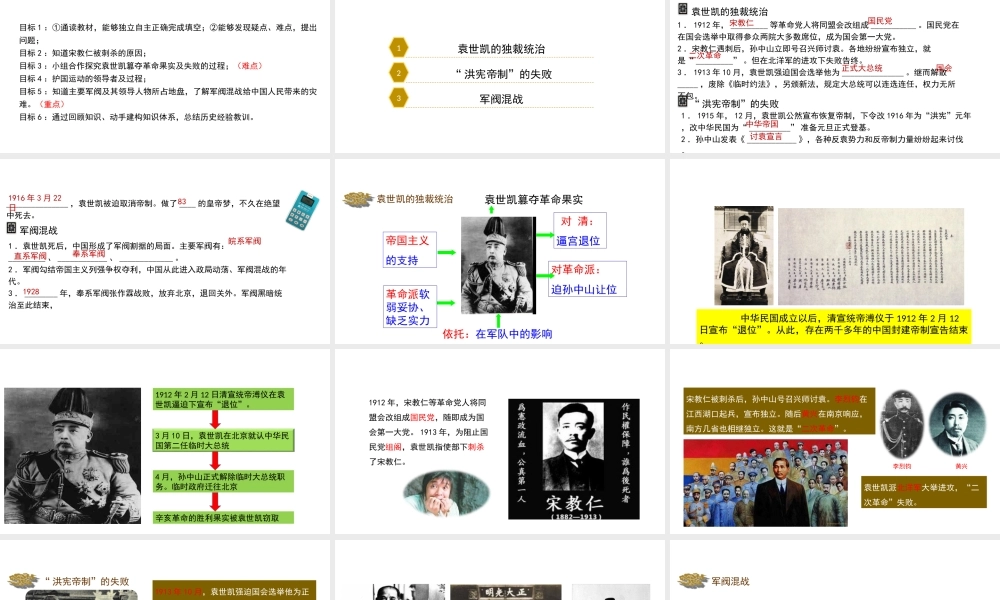
Task: Click green box 辛亥革命的胜利果实被袁世凯窃取
Action: tap(223, 518)
